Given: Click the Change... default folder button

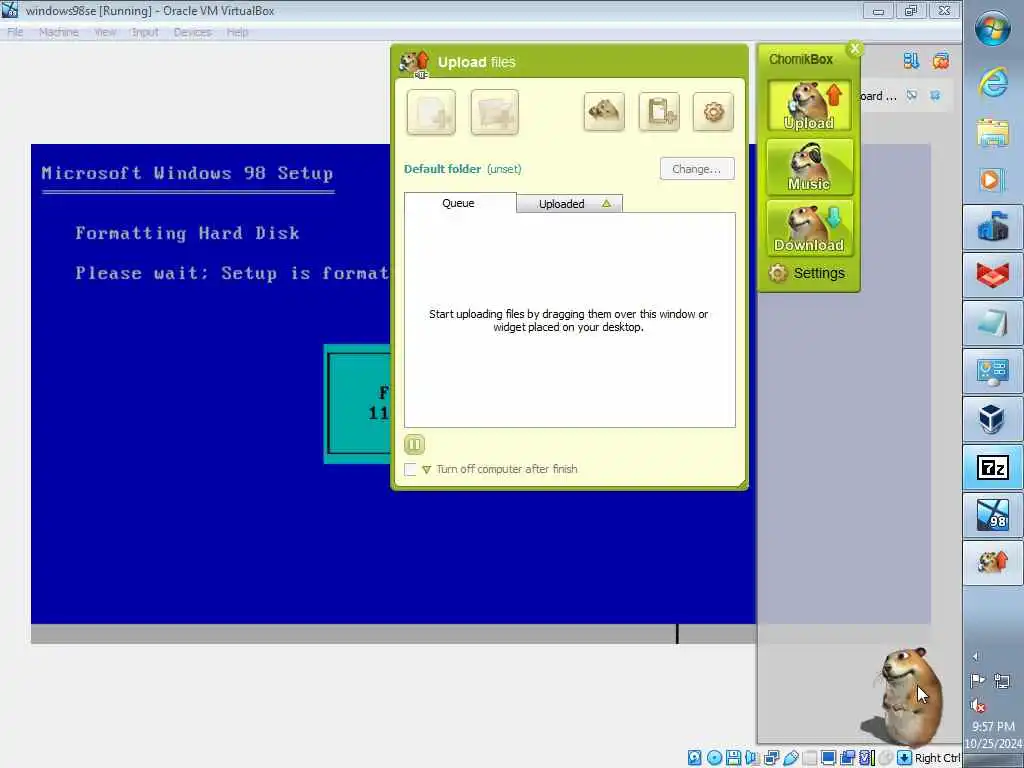Looking at the screenshot, I should coord(697,169).
